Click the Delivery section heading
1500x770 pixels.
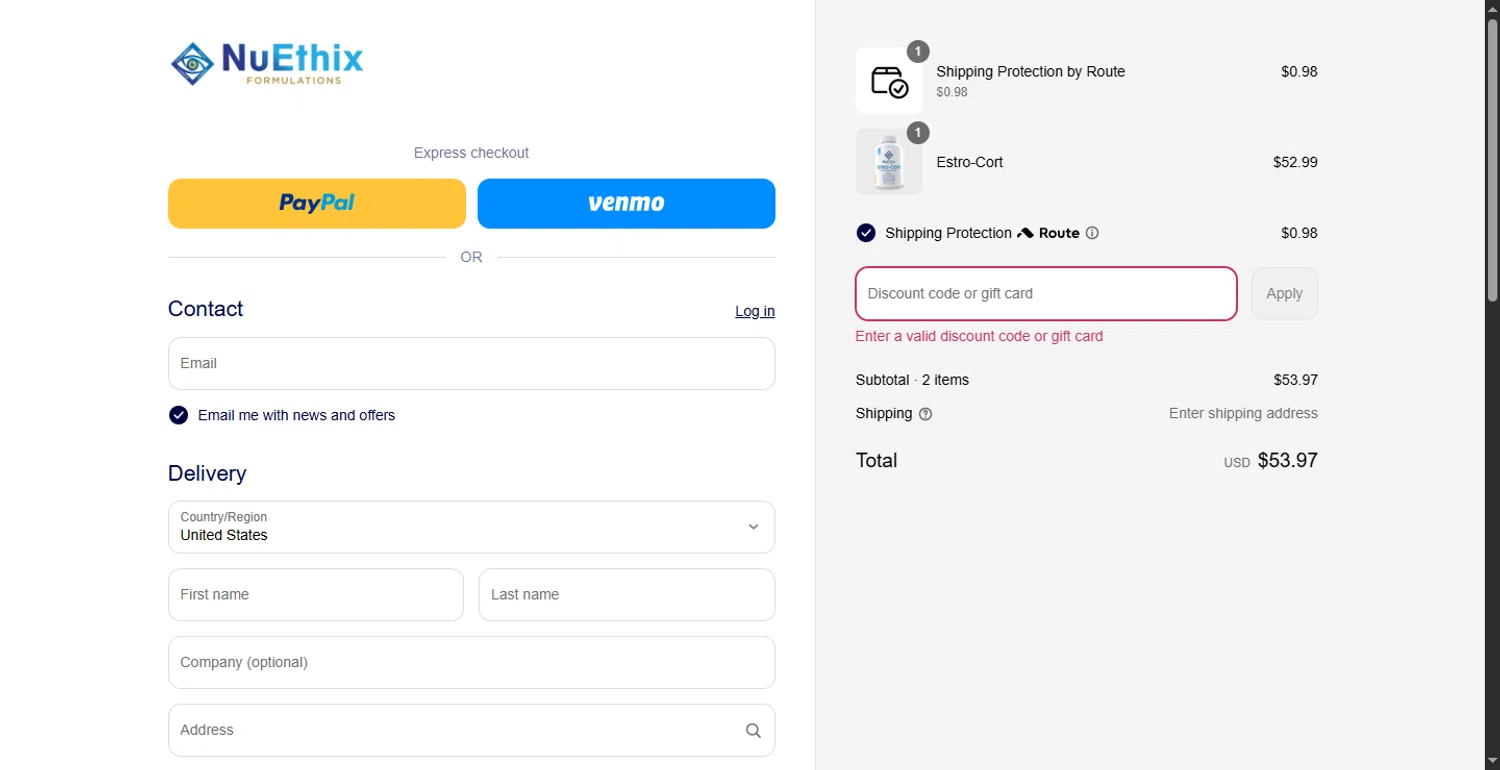click(207, 474)
